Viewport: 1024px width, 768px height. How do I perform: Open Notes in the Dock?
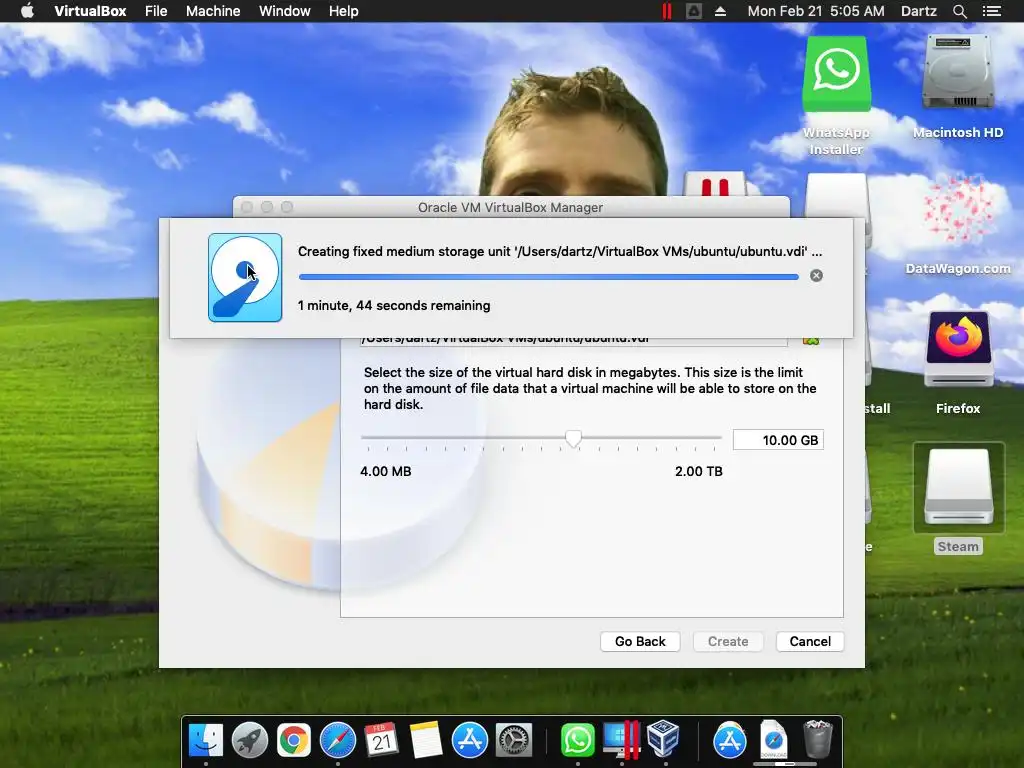coord(426,741)
